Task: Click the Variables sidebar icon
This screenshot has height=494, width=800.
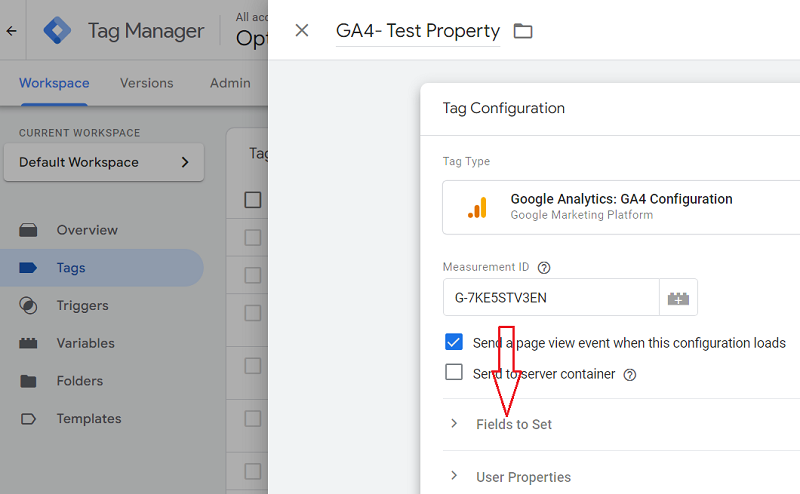Action: pos(28,343)
